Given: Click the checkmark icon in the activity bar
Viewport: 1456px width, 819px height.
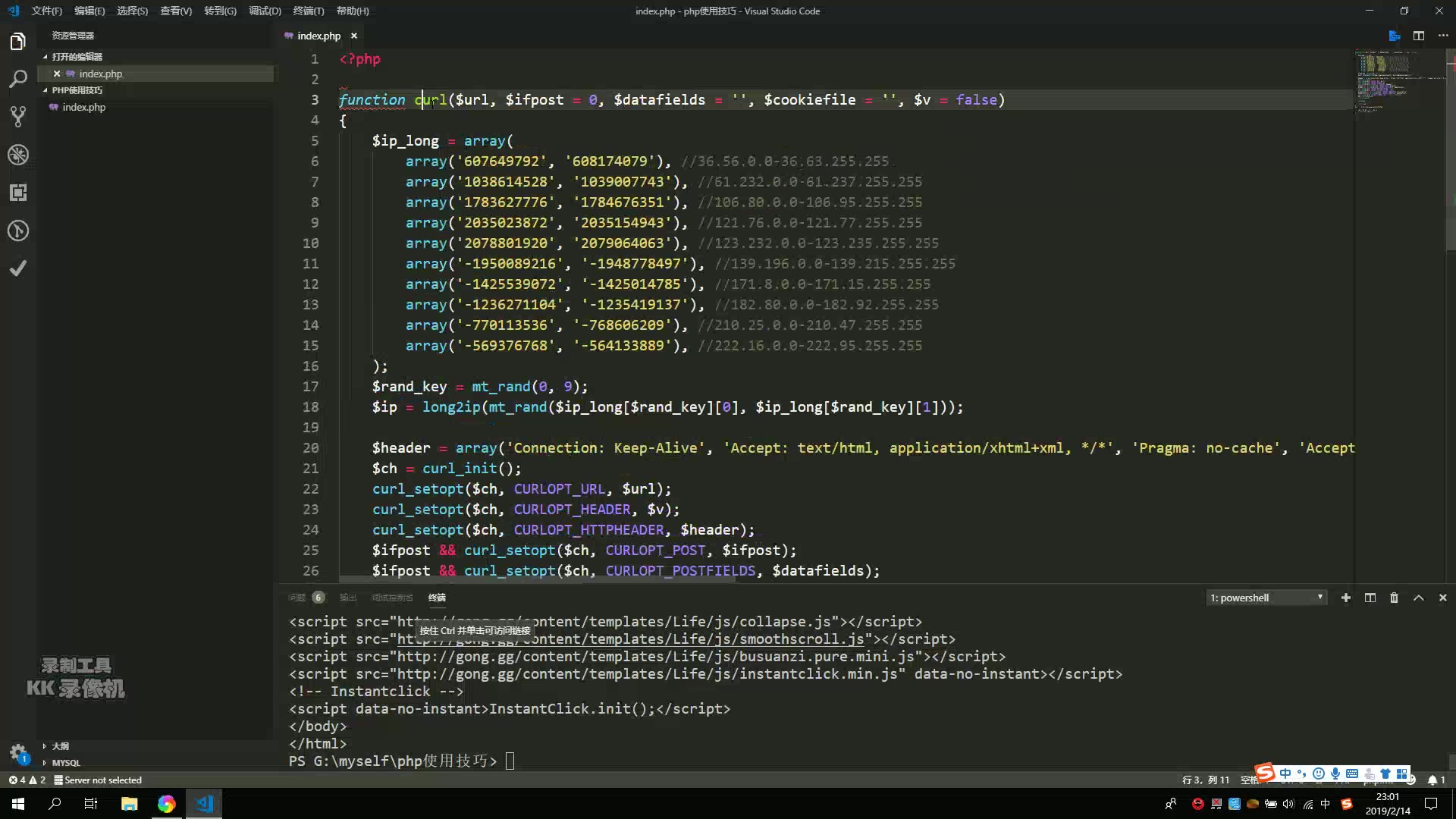Looking at the screenshot, I should tap(18, 268).
